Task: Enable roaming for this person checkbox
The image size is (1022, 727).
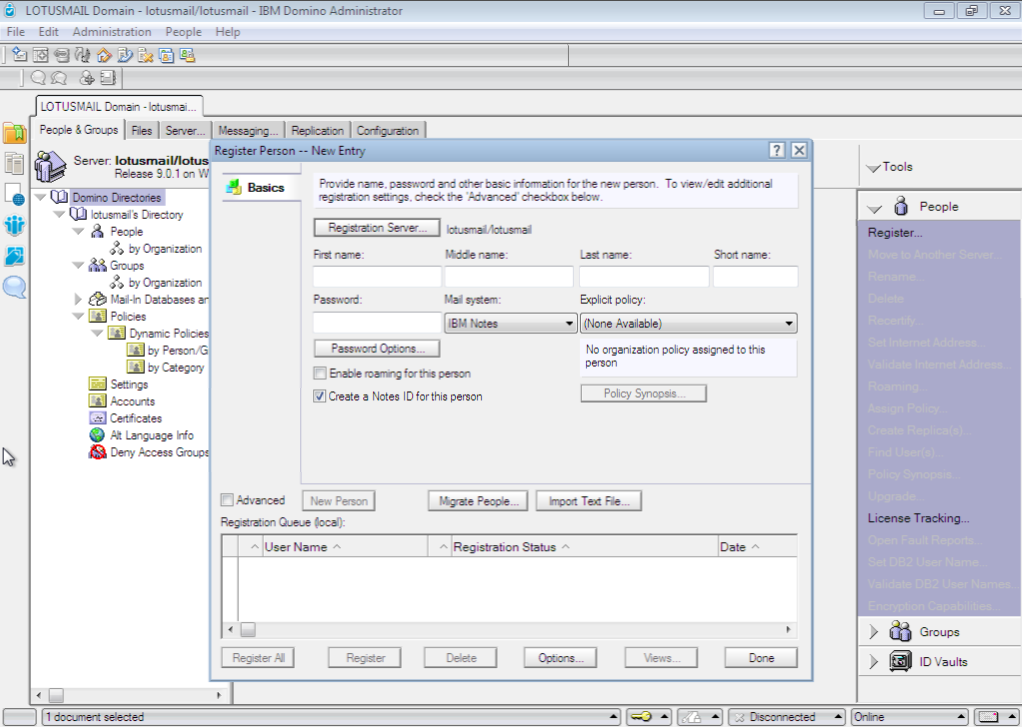Action: 320,374
